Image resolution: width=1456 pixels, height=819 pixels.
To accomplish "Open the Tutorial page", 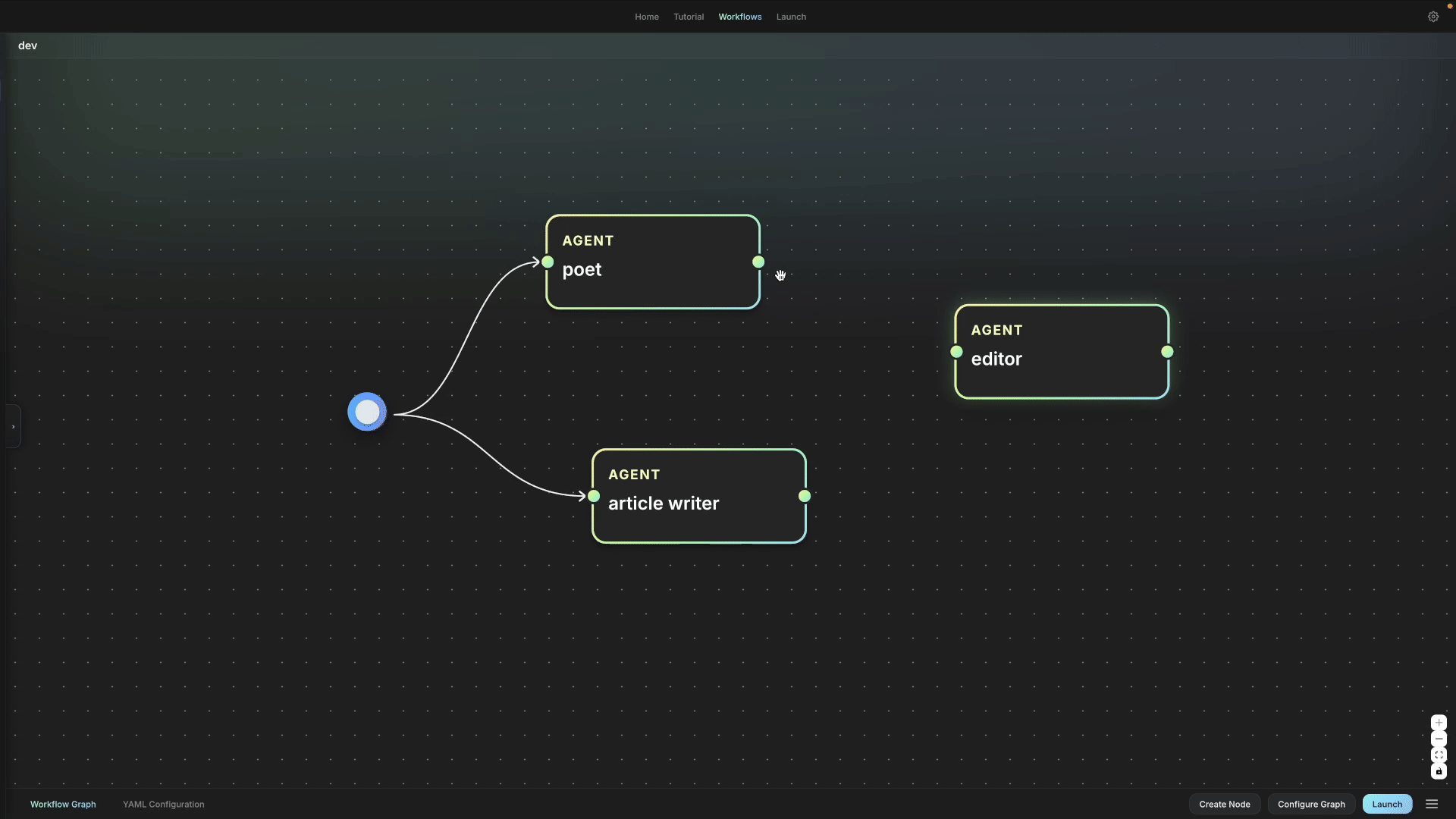I will [689, 17].
